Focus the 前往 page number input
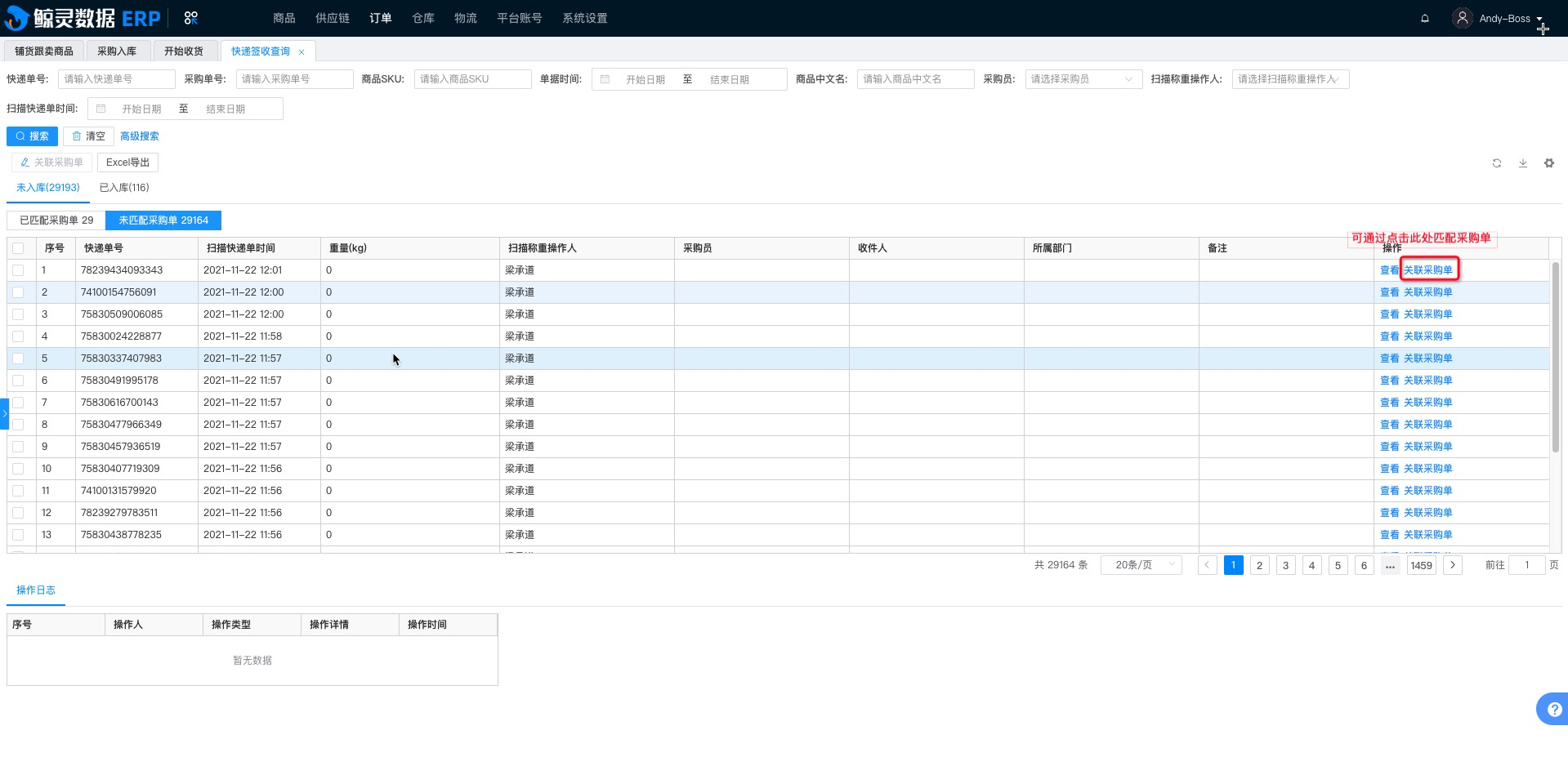 [x=1526, y=565]
